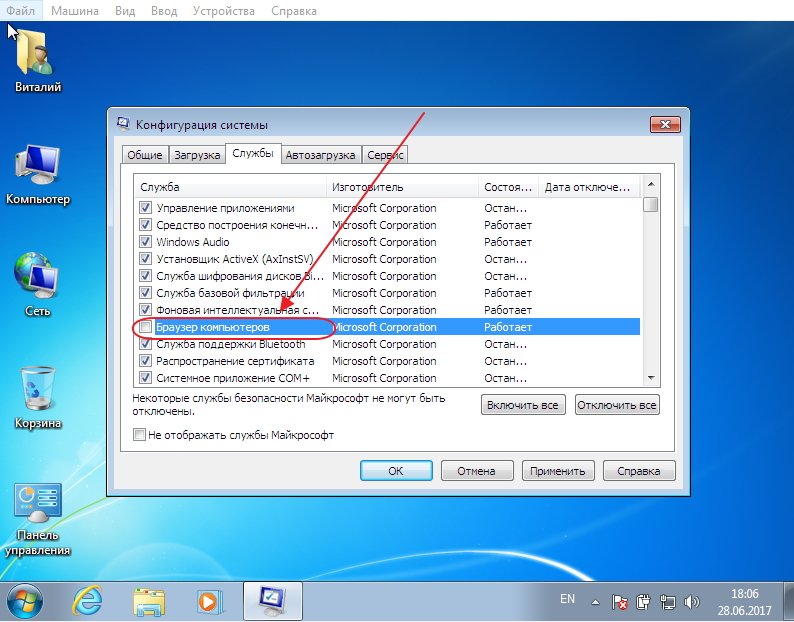Viewport: 794px width, 622px height.
Task: Switch to the Сервис tab
Action: pyautogui.click(x=385, y=155)
